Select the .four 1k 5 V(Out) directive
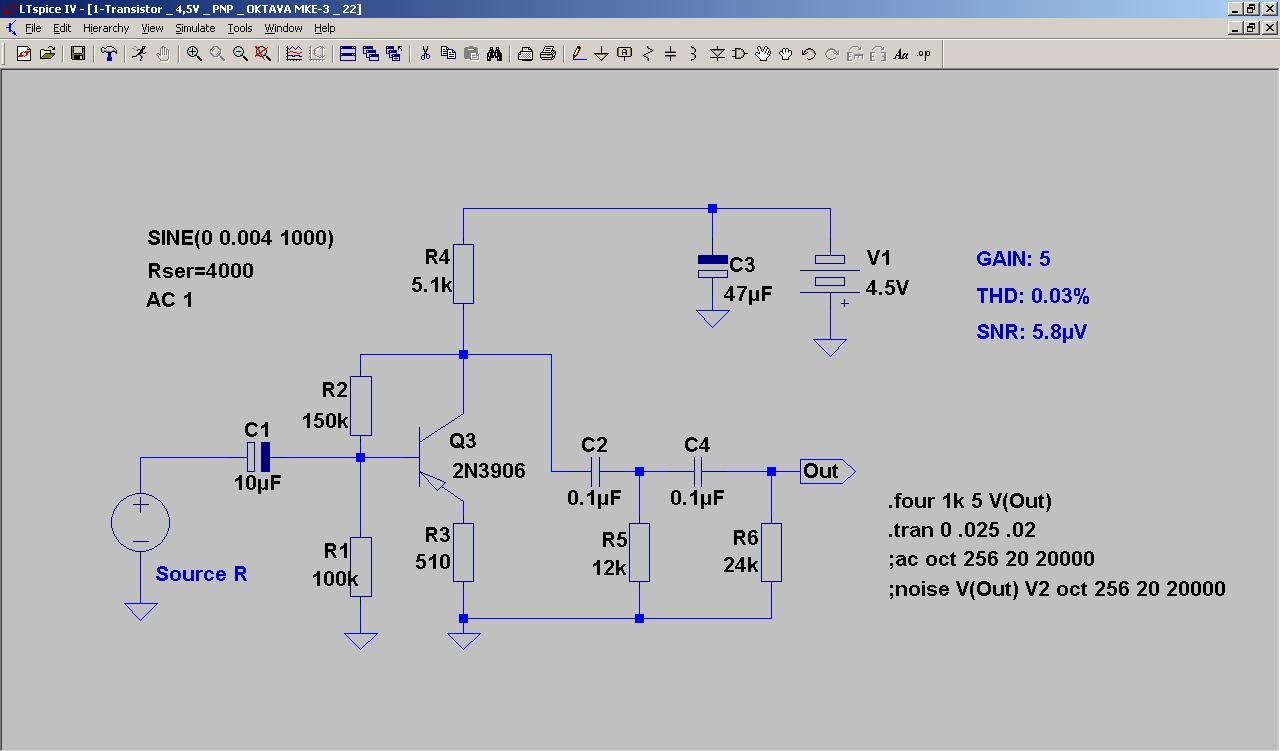Viewport: 1280px width, 751px height. [x=970, y=501]
